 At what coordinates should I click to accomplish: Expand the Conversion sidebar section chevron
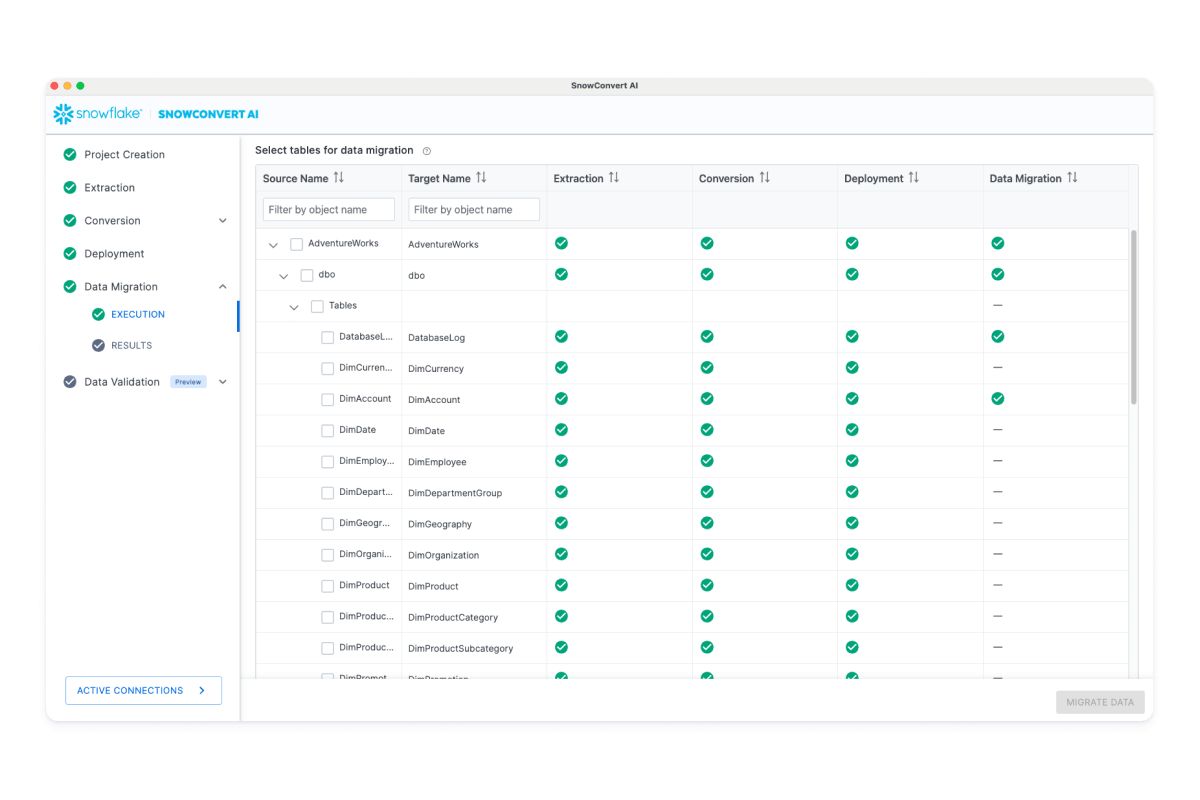coord(222,221)
